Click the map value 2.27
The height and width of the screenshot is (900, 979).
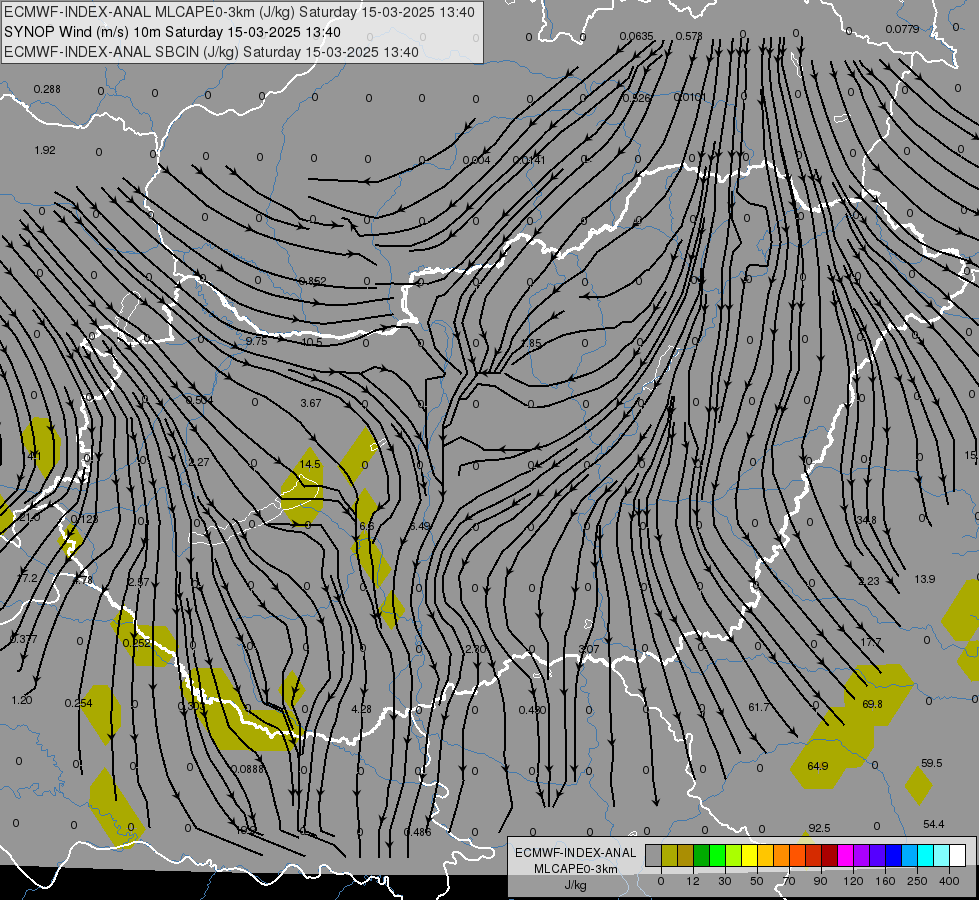(x=199, y=462)
